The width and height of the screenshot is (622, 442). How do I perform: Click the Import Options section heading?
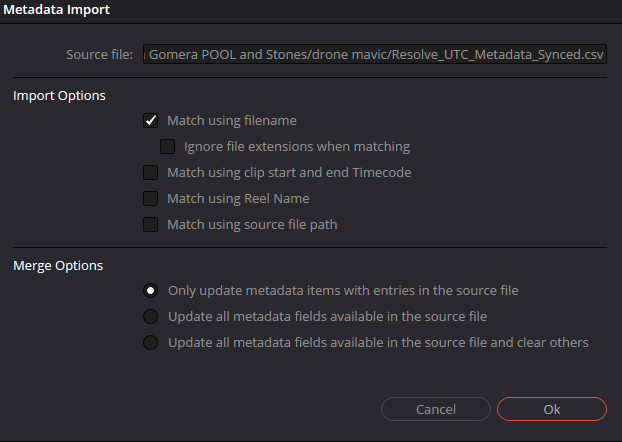59,96
